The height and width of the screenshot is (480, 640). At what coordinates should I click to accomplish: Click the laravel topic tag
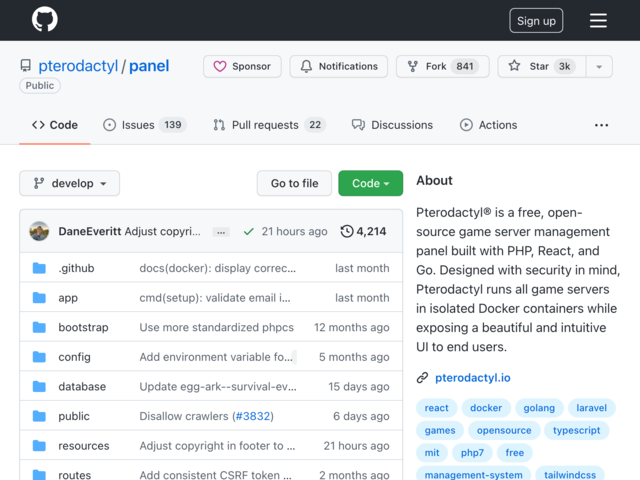click(591, 408)
